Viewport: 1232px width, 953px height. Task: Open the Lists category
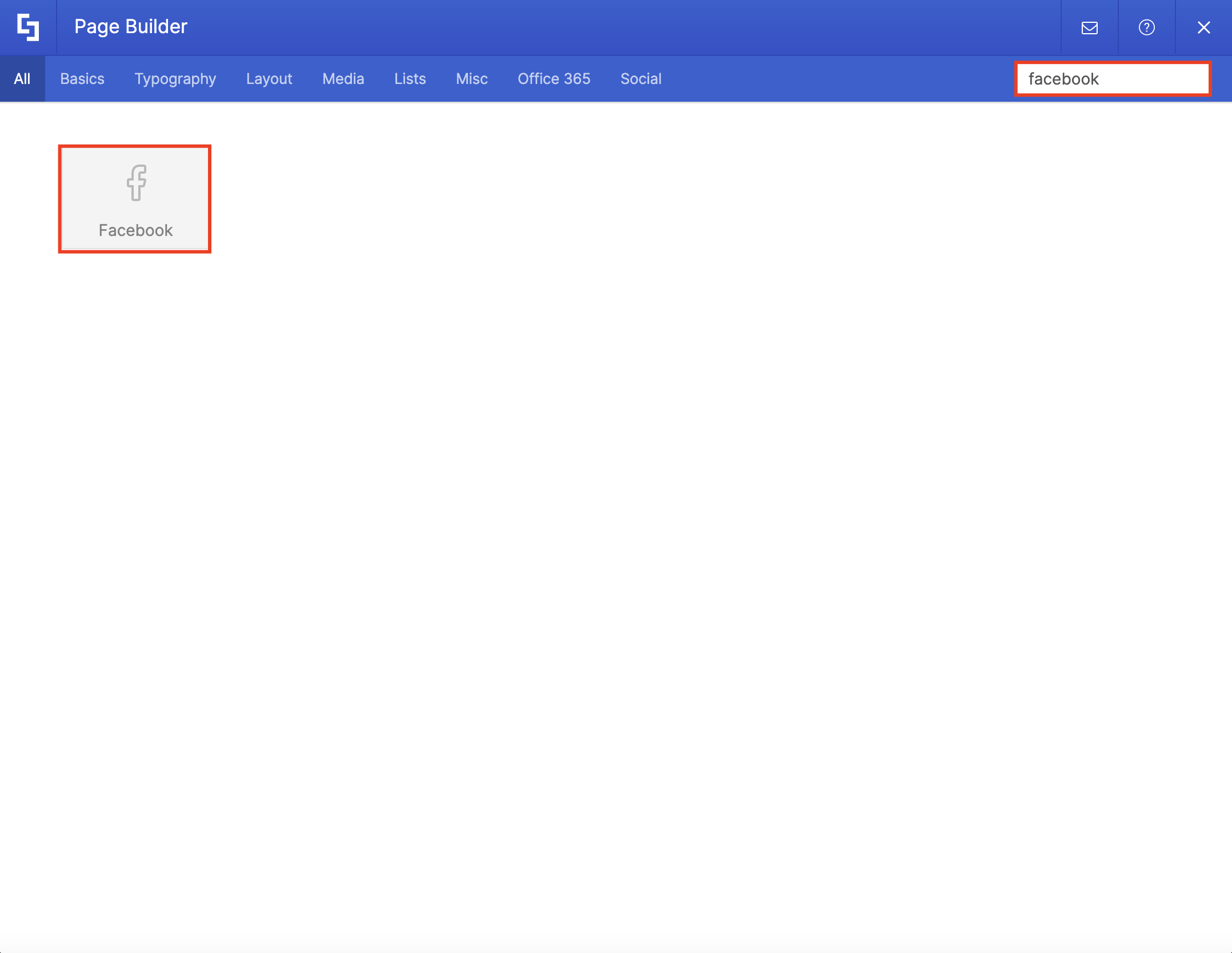[x=410, y=78]
